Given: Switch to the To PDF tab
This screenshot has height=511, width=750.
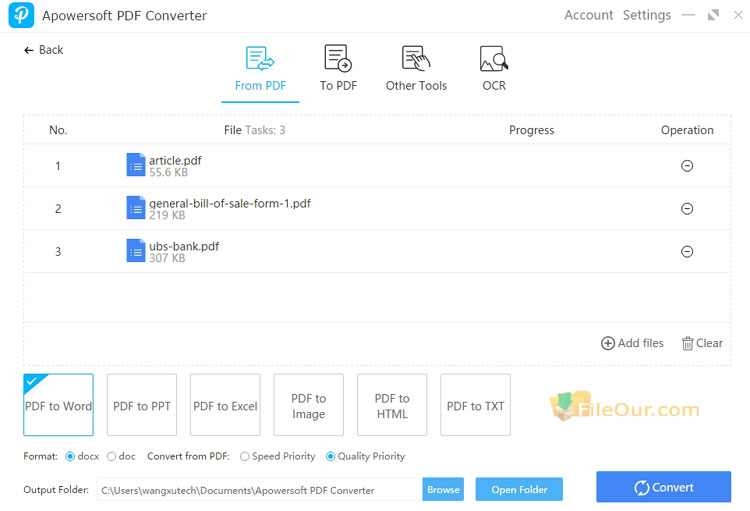Looking at the screenshot, I should pos(338,68).
